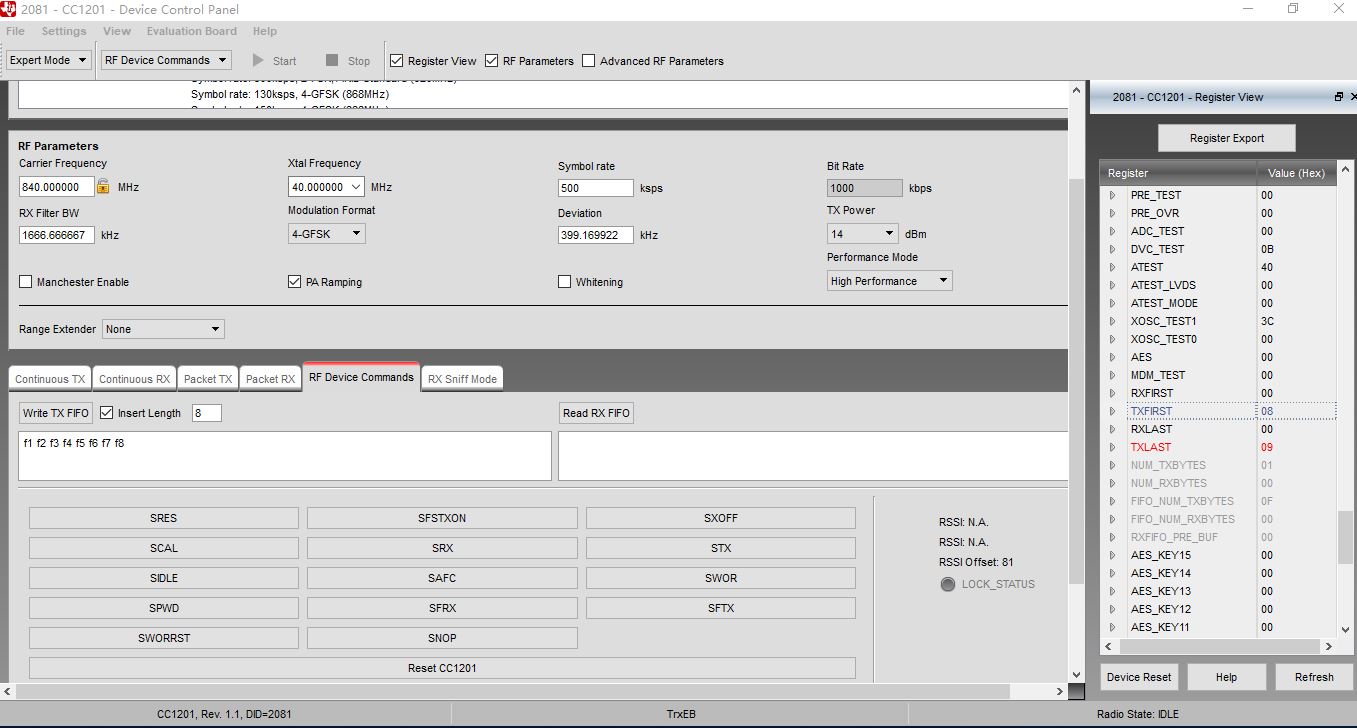Click the Stop square icon

pos(332,60)
